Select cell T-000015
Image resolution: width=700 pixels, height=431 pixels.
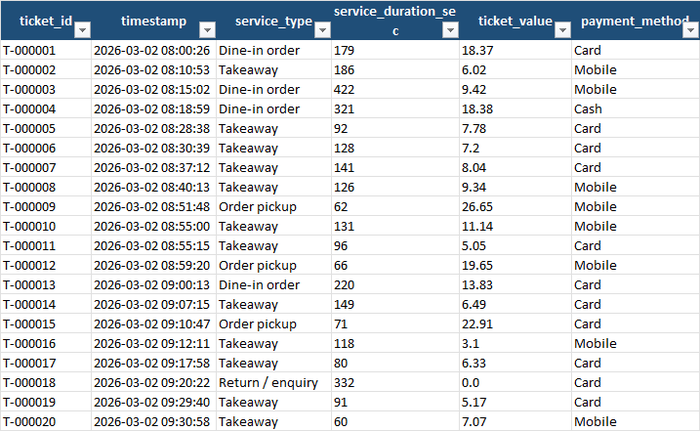pyautogui.click(x=46, y=324)
